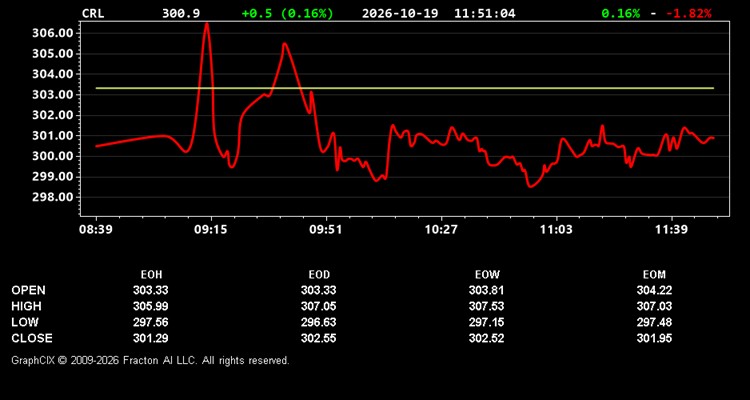Click the 11:39 time axis label
Viewport: 750px width, 400px height.
coord(672,230)
